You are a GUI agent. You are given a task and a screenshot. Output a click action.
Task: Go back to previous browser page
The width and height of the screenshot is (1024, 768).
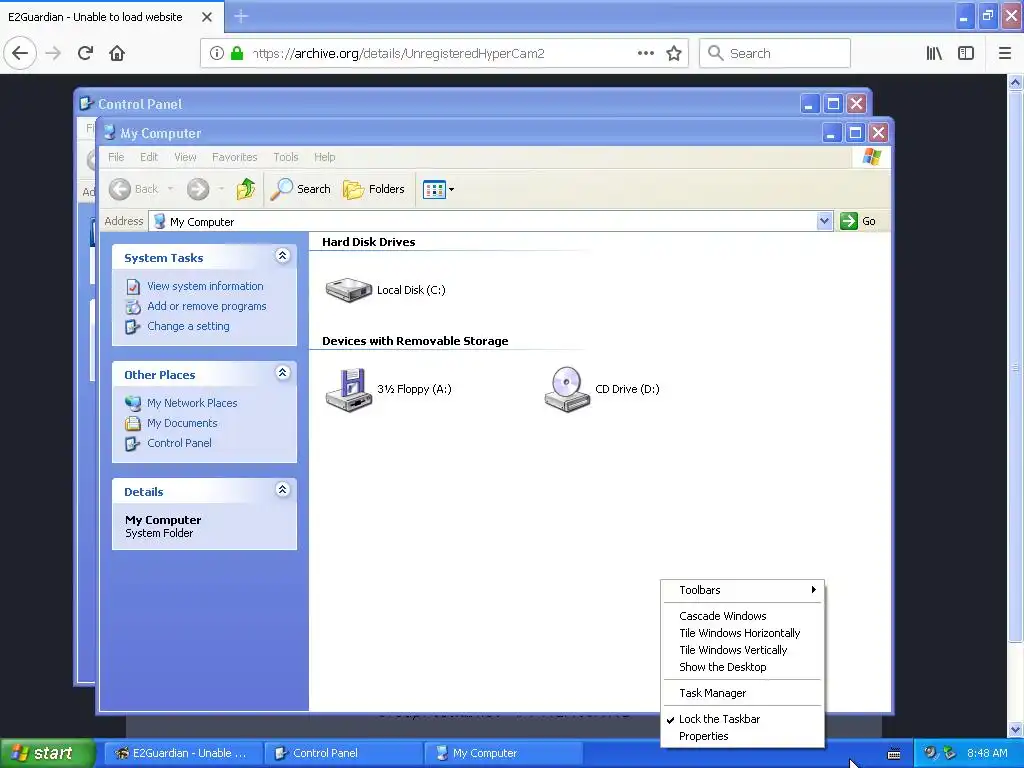click(x=20, y=53)
